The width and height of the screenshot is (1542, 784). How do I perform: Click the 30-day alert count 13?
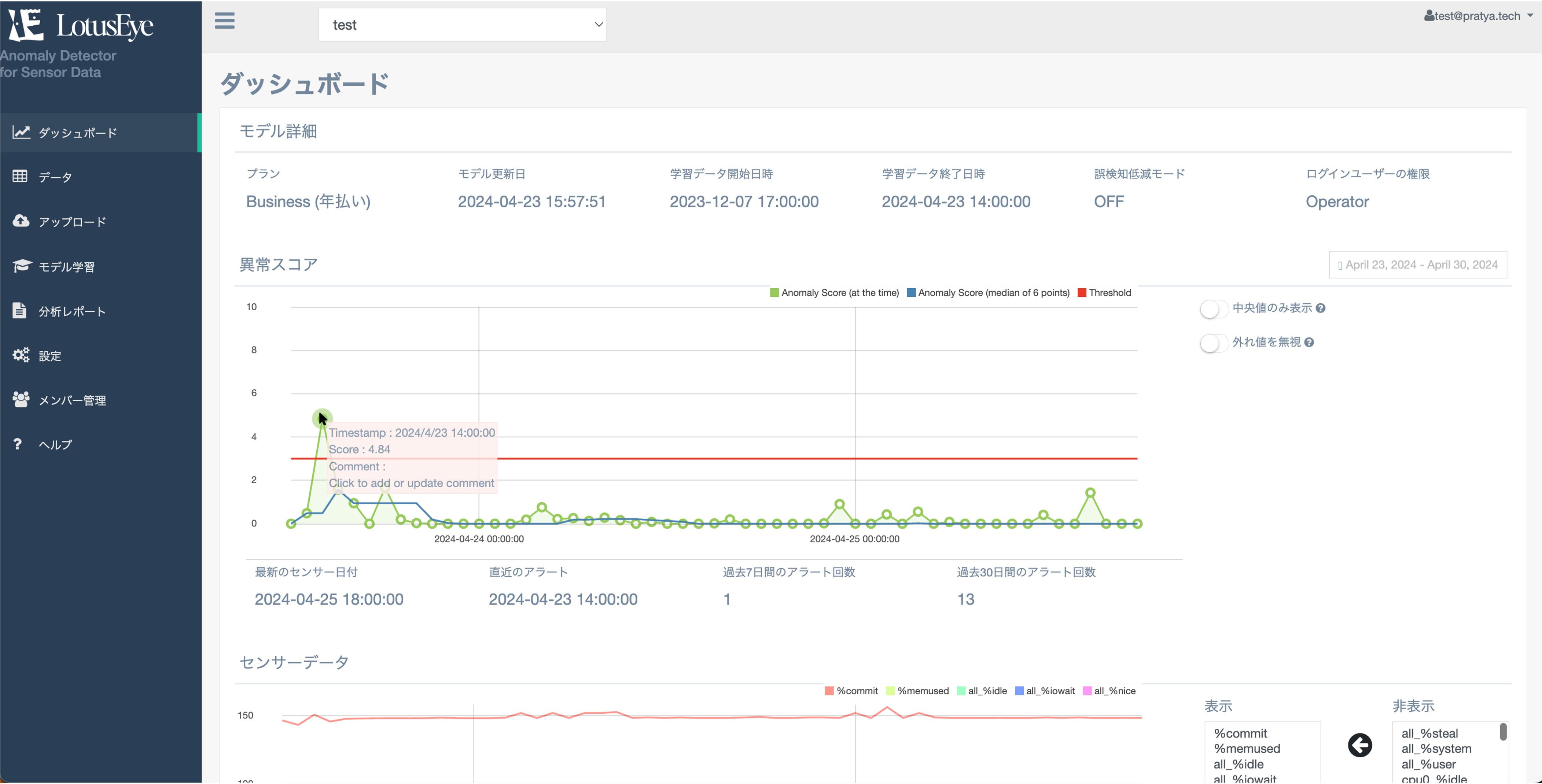point(965,599)
